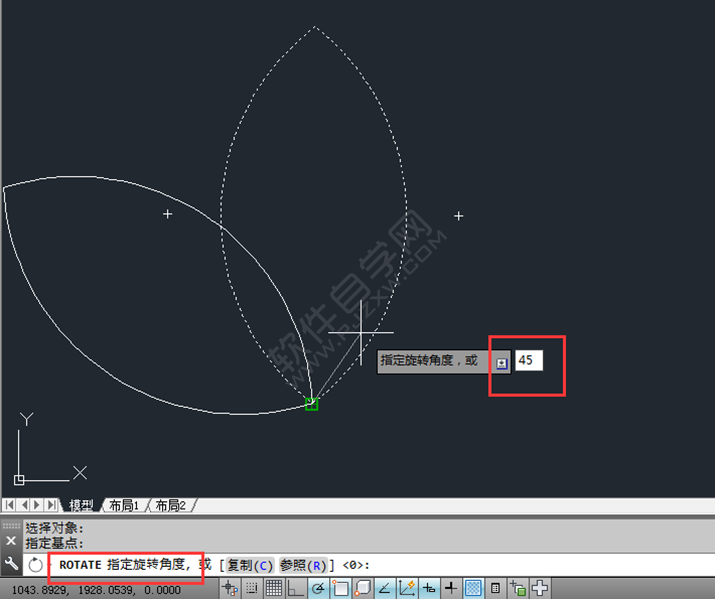Screen dimensions: 715x599
Task: Toggle Dynamic UCS in status bar
Action: pyautogui.click(x=406, y=588)
